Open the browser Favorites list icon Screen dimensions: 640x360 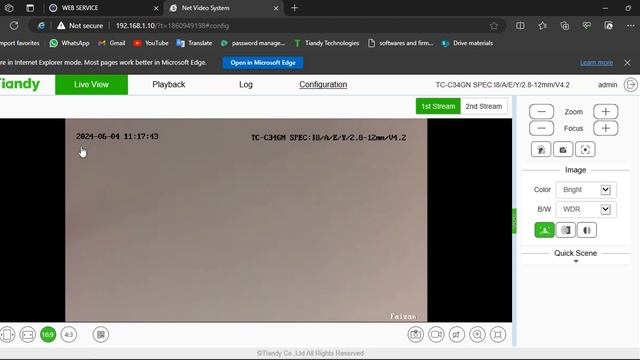[x=542, y=26]
